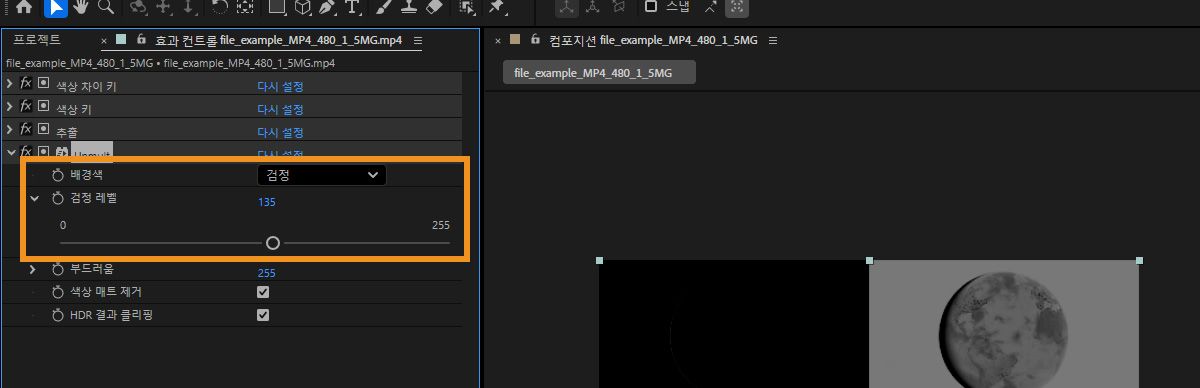Viewport: 1200px width, 388px height.
Task: Collapse the 검정 레벨 property
Action: 34,199
